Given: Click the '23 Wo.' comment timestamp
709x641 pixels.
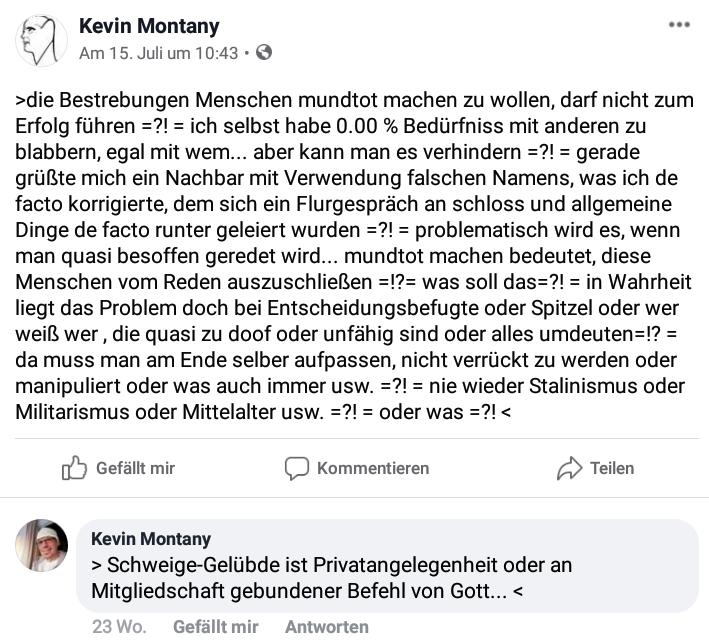Looking at the screenshot, I should (119, 627).
